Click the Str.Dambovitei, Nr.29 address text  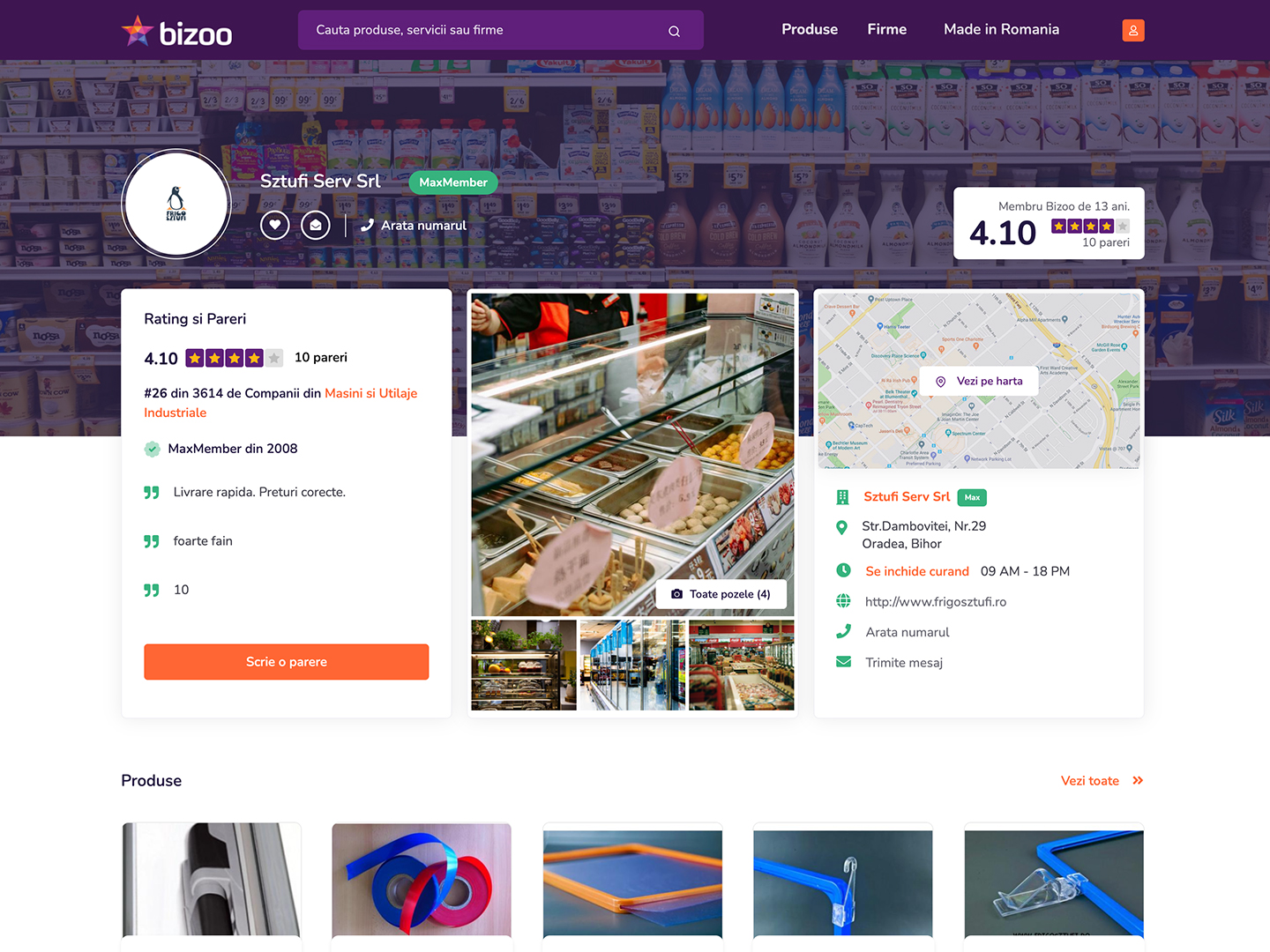(x=924, y=526)
